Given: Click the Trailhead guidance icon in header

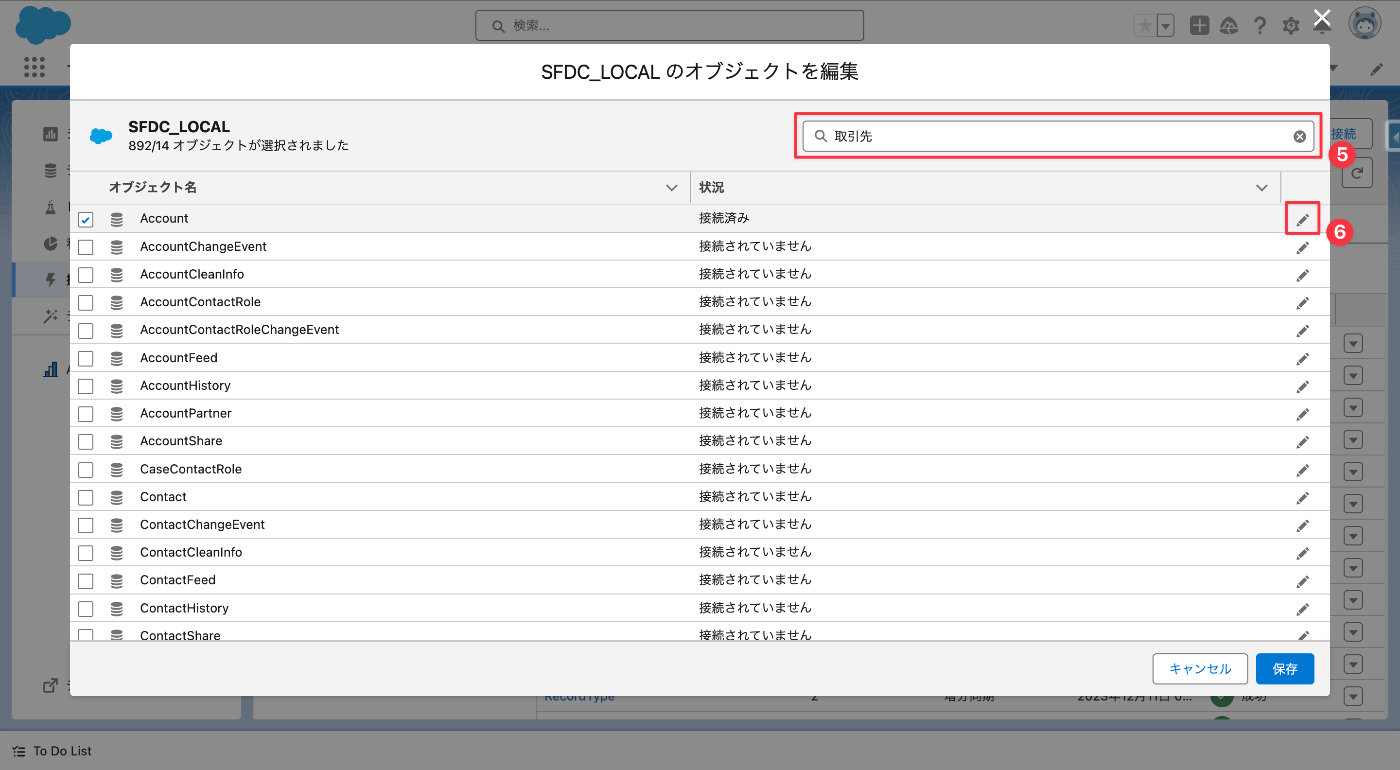Looking at the screenshot, I should 1229,26.
